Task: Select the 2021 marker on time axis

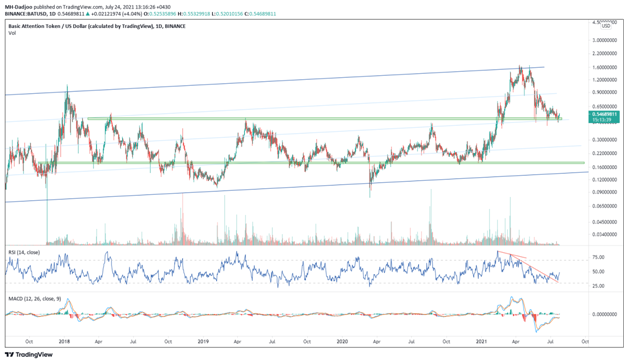Action: pyautogui.click(x=481, y=342)
